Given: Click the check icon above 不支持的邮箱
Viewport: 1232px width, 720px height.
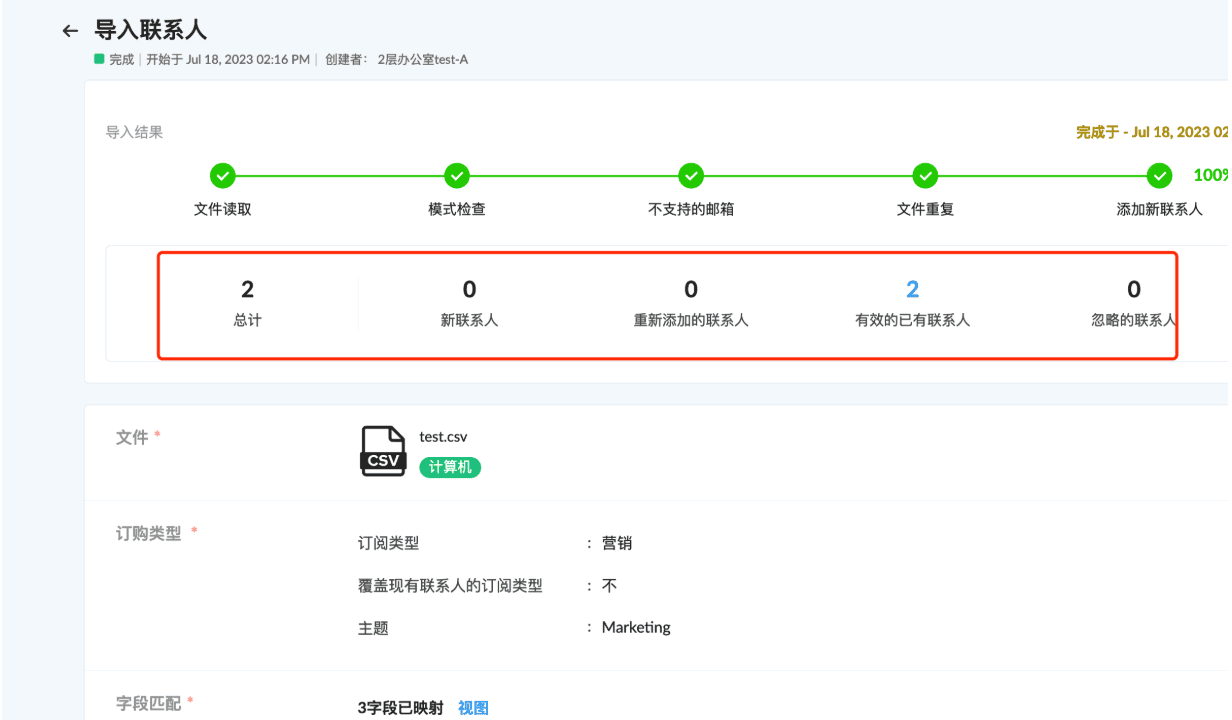Looking at the screenshot, I should click(x=690, y=175).
